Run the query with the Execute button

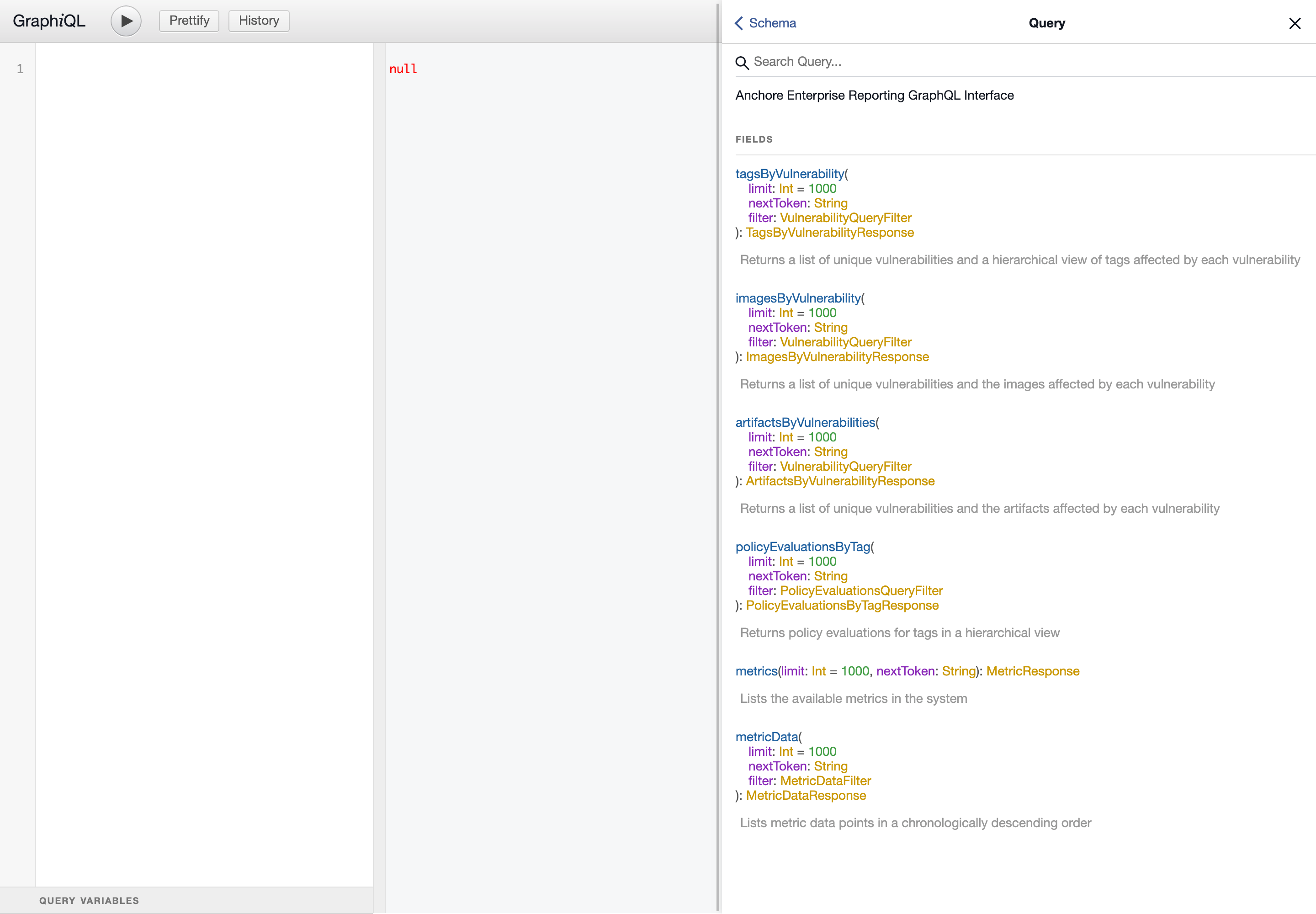pyautogui.click(x=125, y=21)
